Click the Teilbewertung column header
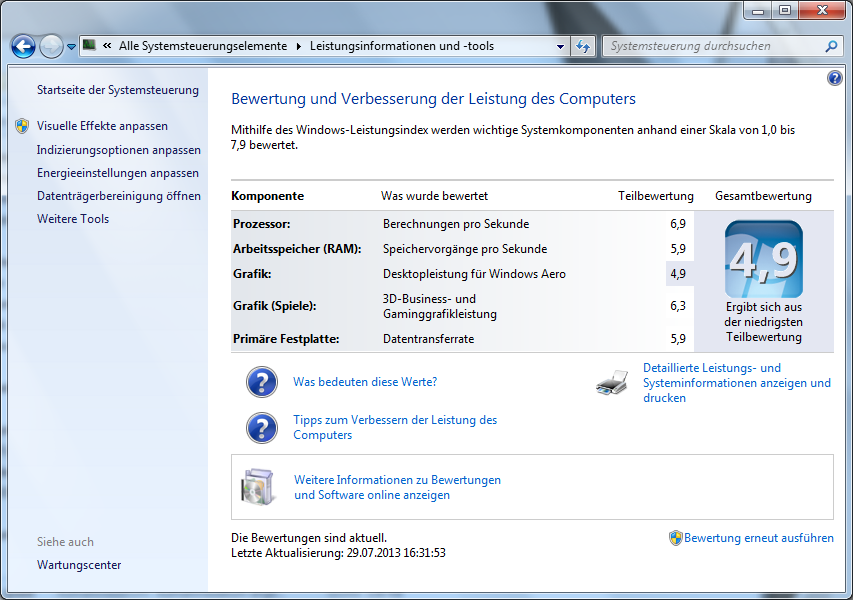Image resolution: width=853 pixels, height=600 pixels. point(656,196)
